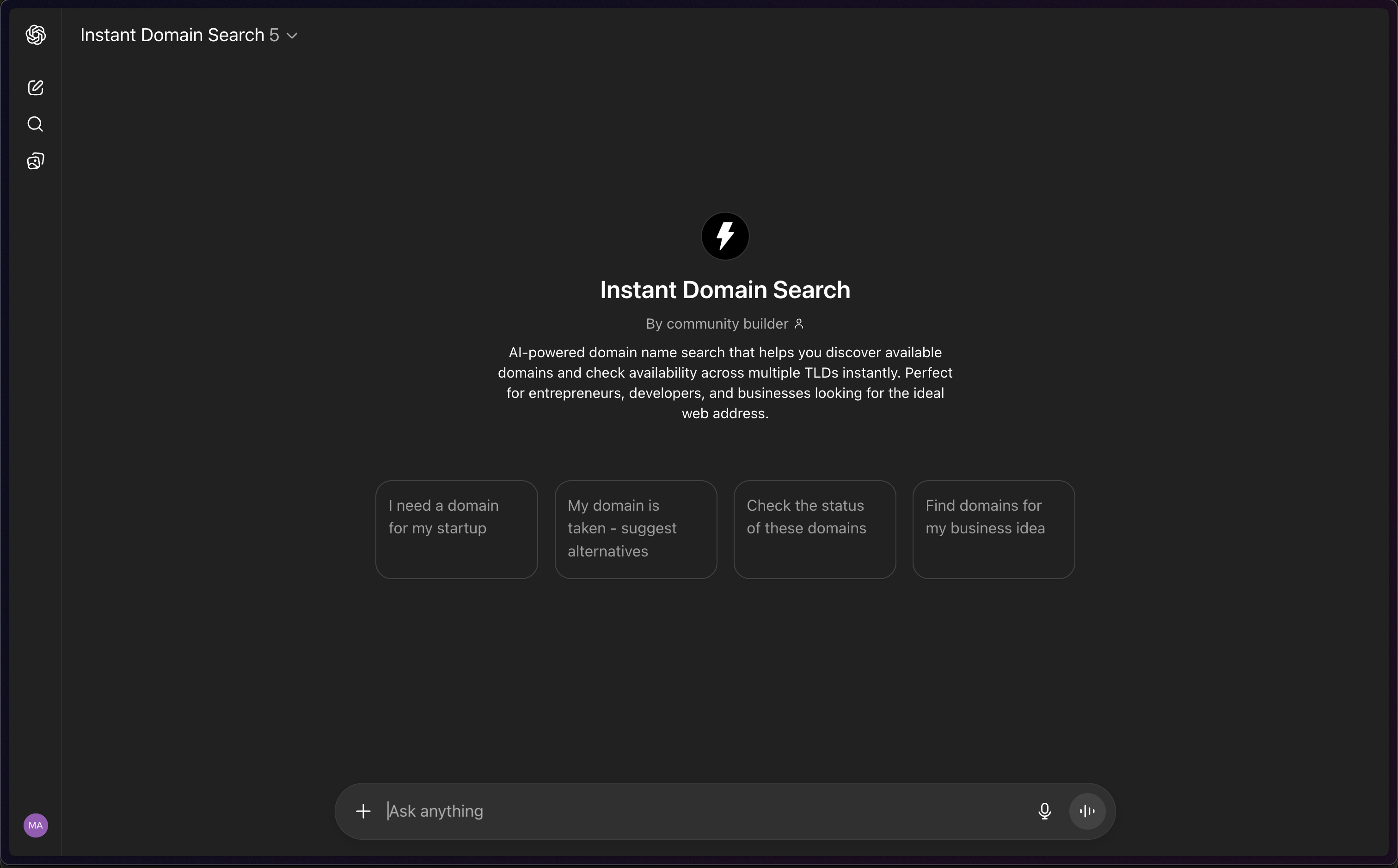Click the Instant Domain Search lightning bolt logo
Viewport: 1398px width, 868px height.
pyautogui.click(x=725, y=236)
